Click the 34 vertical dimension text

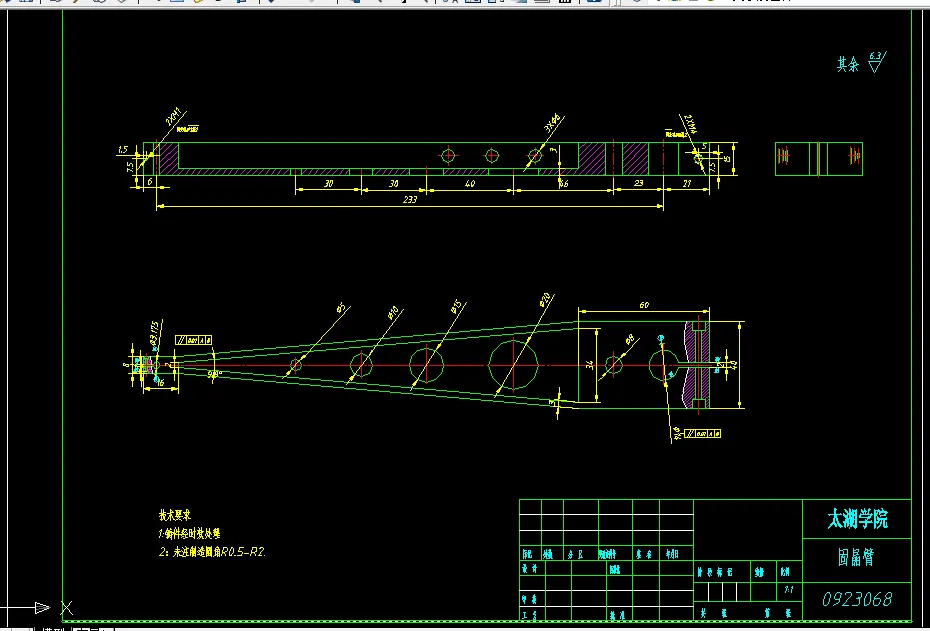pyautogui.click(x=590, y=366)
